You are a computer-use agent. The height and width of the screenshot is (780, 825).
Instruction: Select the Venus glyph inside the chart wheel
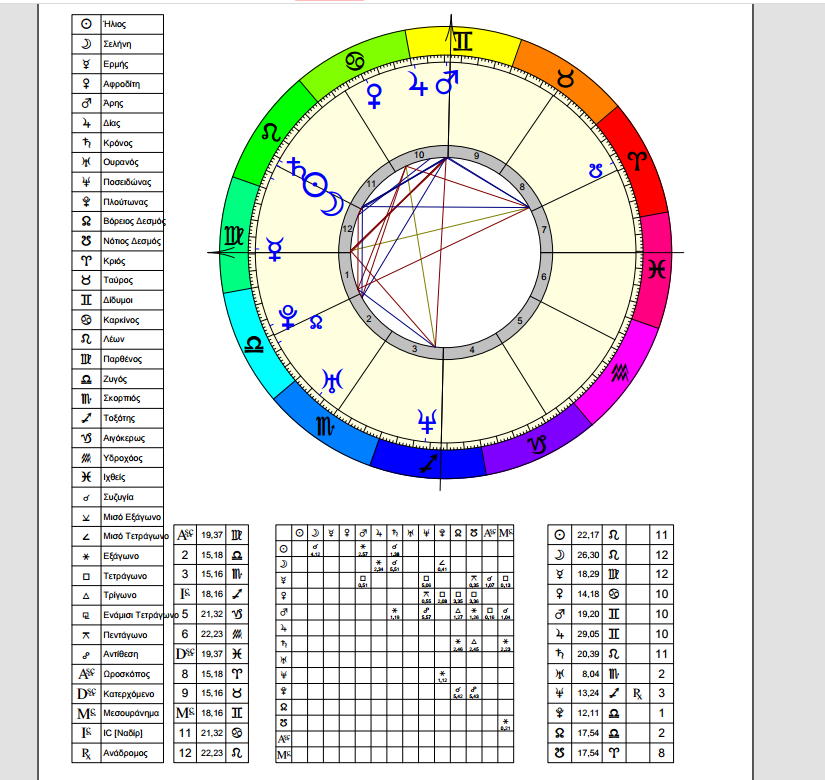[375, 95]
